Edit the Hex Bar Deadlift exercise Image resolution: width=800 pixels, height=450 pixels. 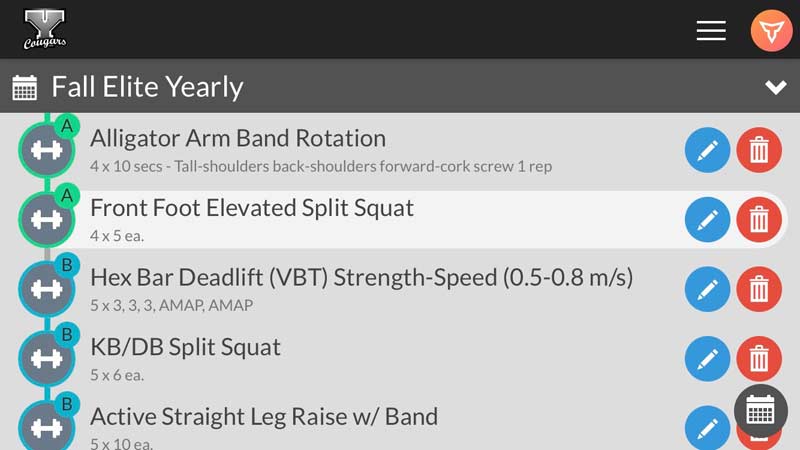coord(707,289)
